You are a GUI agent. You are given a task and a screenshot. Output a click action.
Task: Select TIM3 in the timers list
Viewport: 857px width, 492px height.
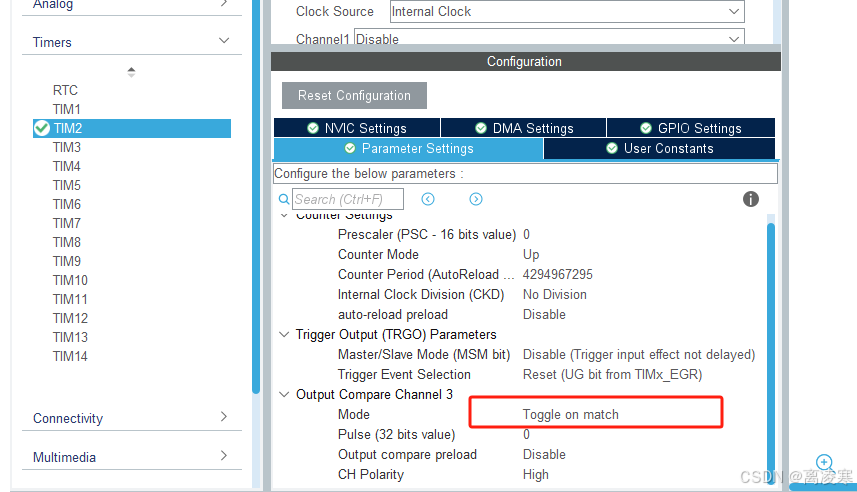click(x=67, y=148)
